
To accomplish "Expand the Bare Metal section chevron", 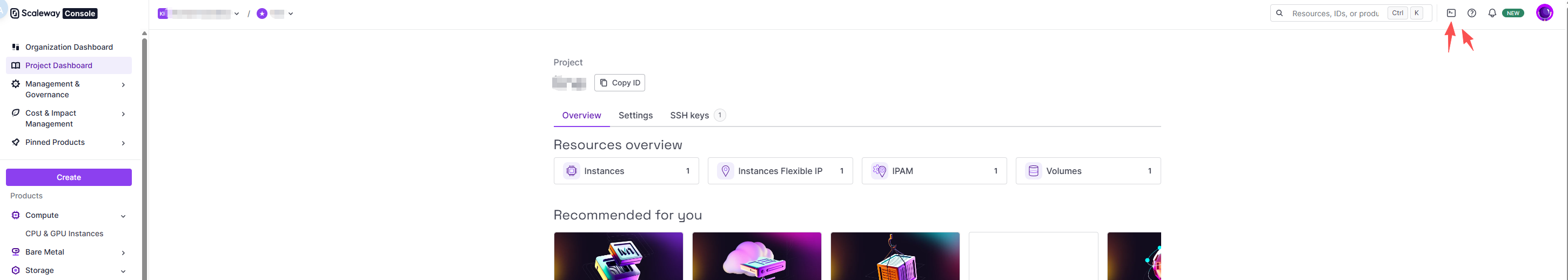I will point(124,252).
